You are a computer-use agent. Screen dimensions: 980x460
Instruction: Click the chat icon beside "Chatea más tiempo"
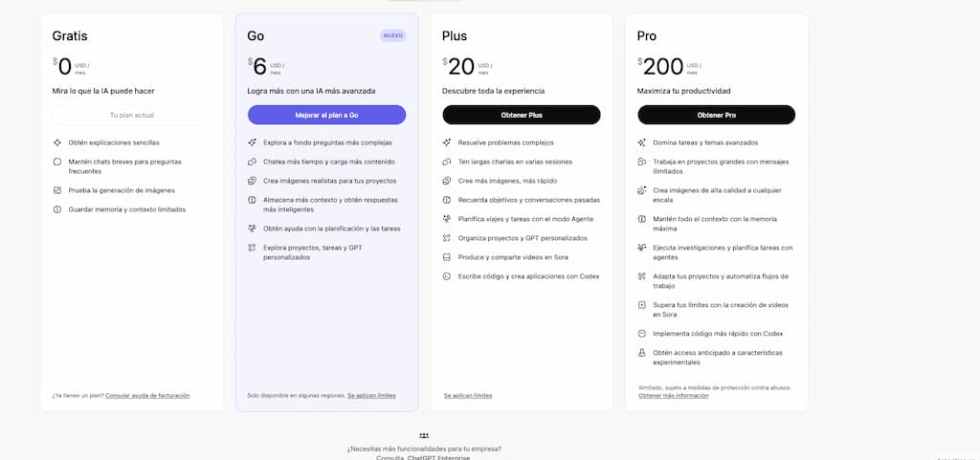252,162
